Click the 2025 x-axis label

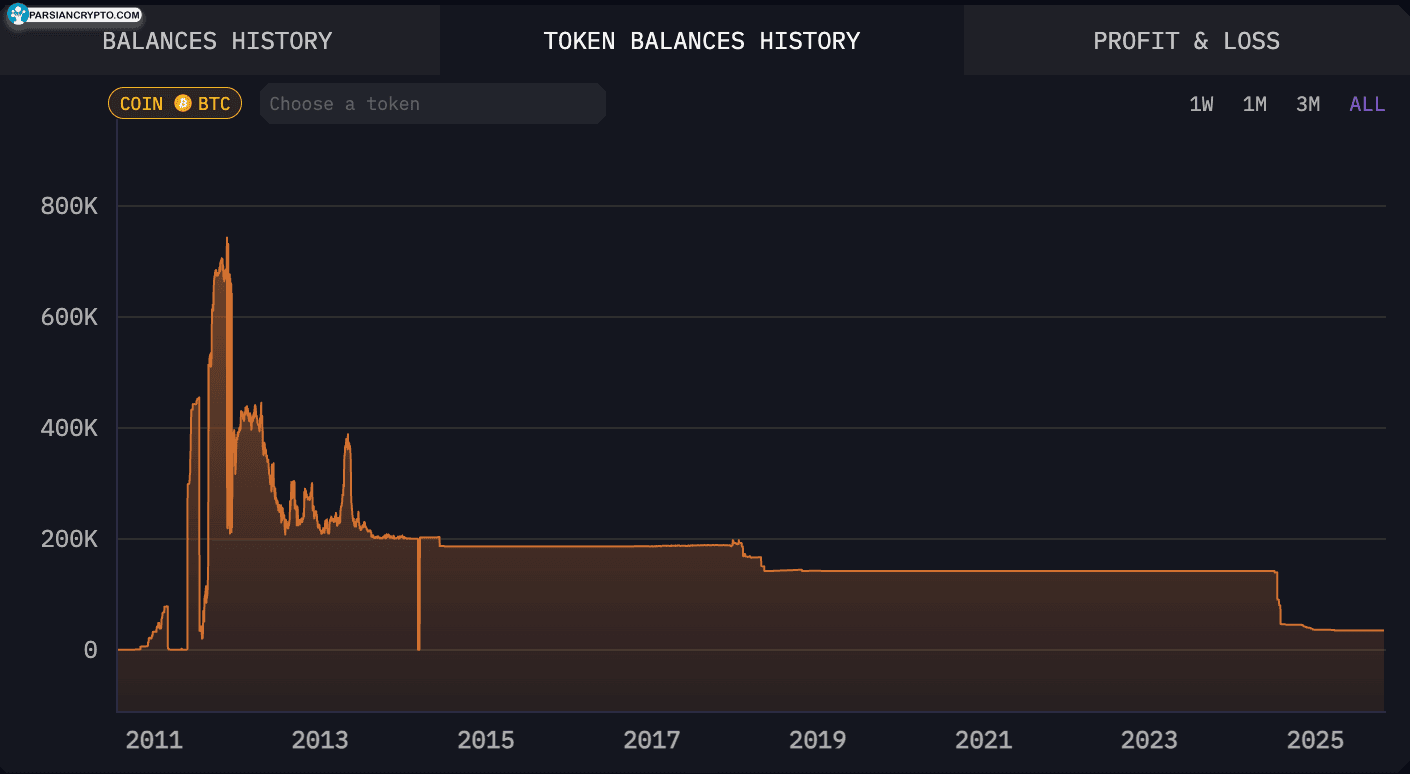(x=1315, y=741)
